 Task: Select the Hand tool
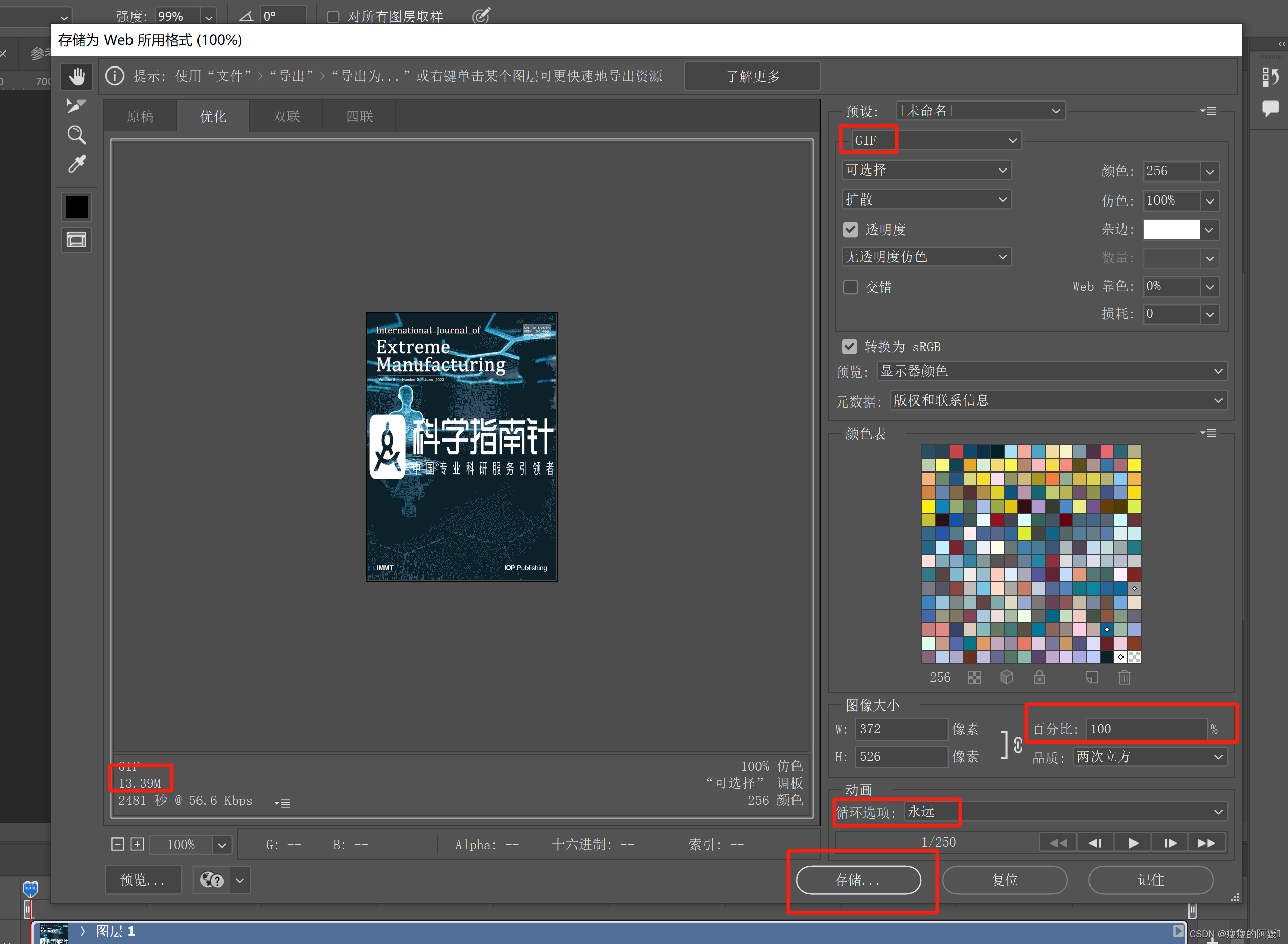[x=77, y=76]
